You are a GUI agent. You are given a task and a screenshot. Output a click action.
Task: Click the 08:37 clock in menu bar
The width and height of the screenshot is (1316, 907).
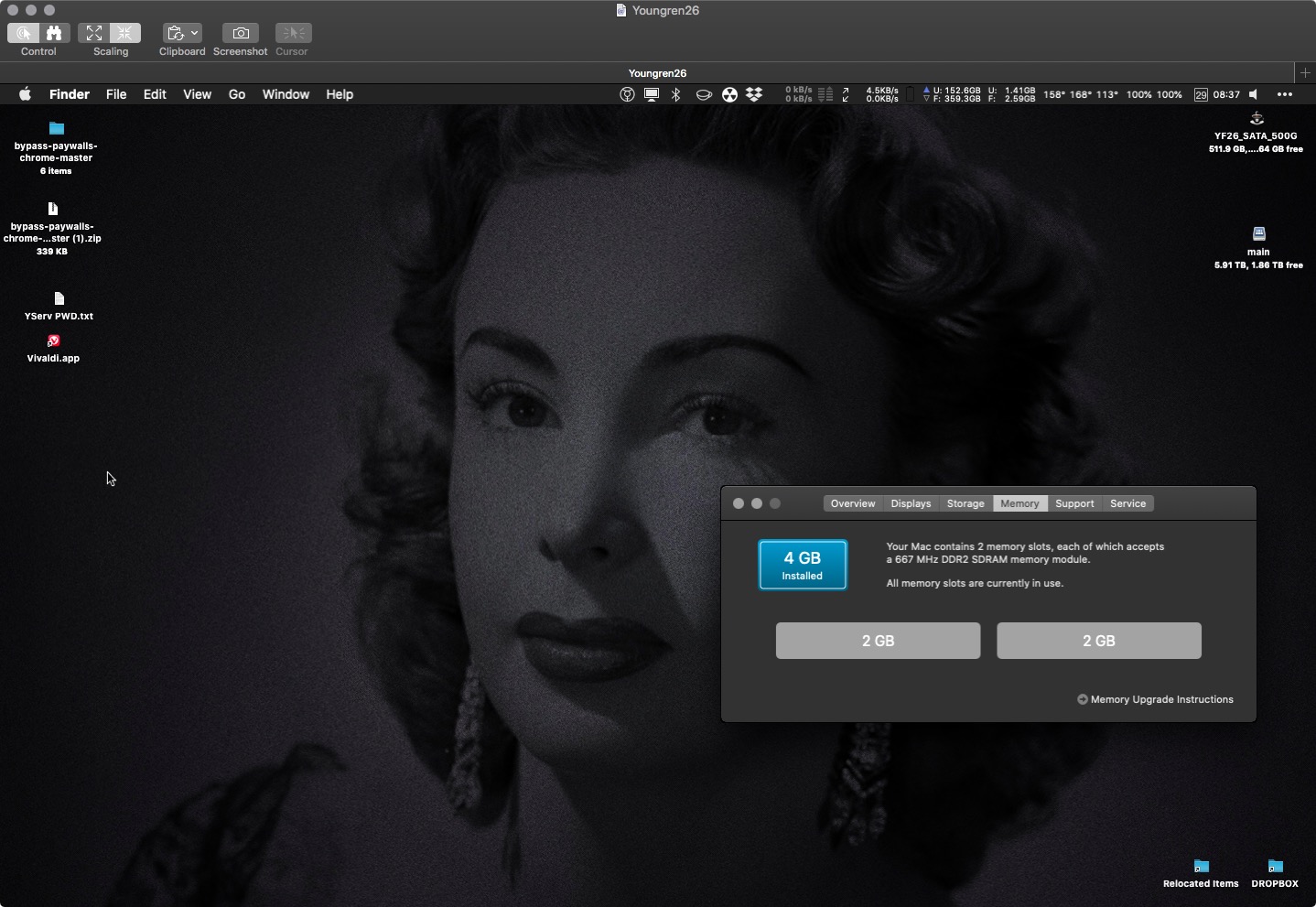click(1226, 94)
